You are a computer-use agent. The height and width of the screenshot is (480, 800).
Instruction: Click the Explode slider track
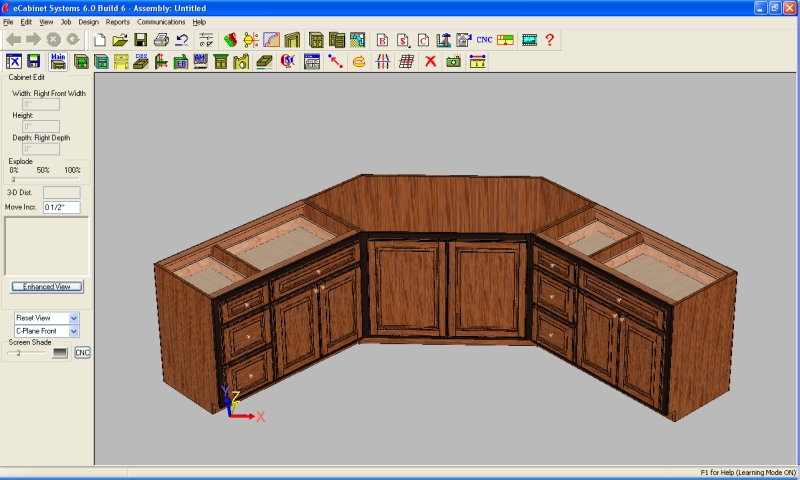[x=45, y=180]
